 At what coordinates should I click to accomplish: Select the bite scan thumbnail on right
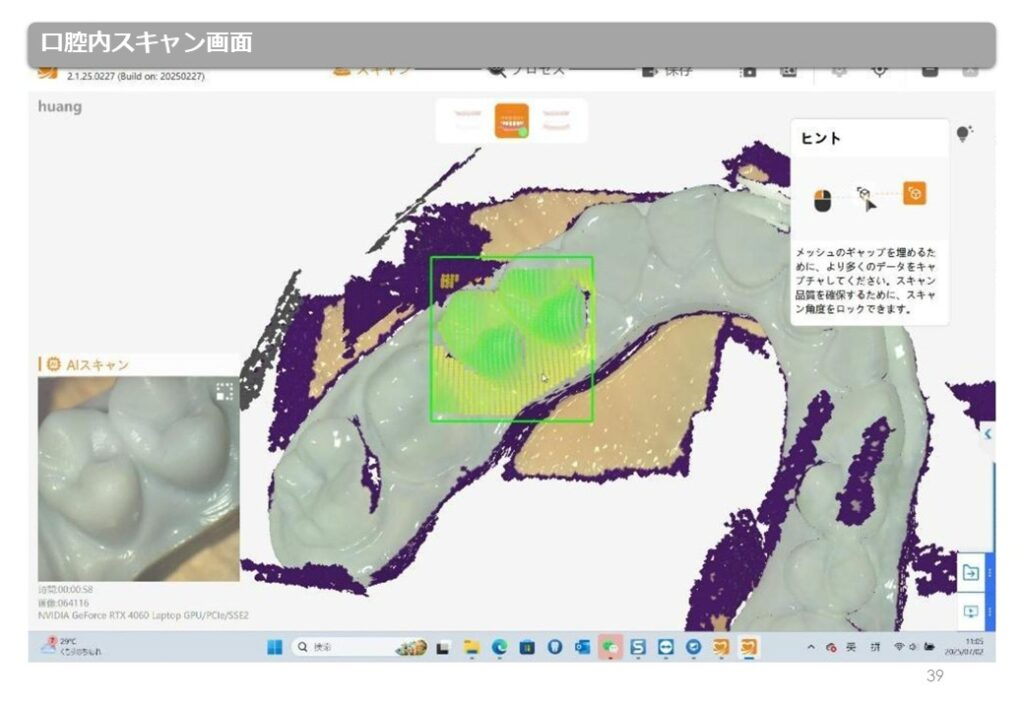(558, 121)
